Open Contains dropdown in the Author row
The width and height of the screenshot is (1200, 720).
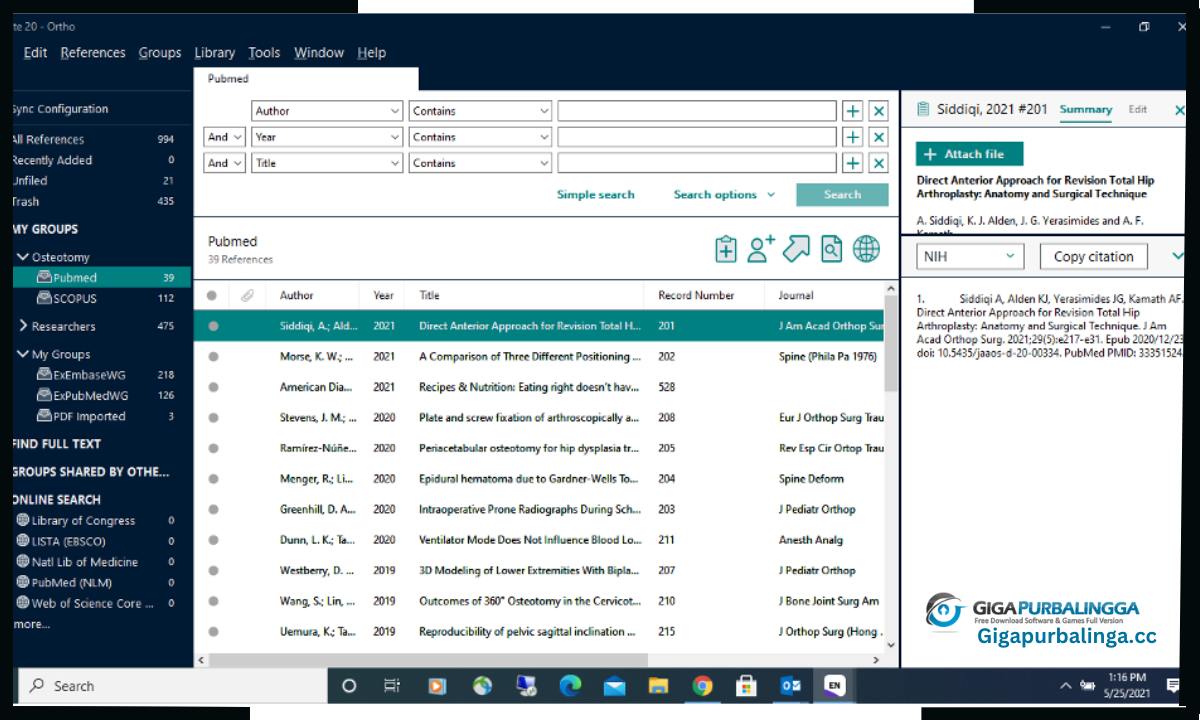coord(480,111)
